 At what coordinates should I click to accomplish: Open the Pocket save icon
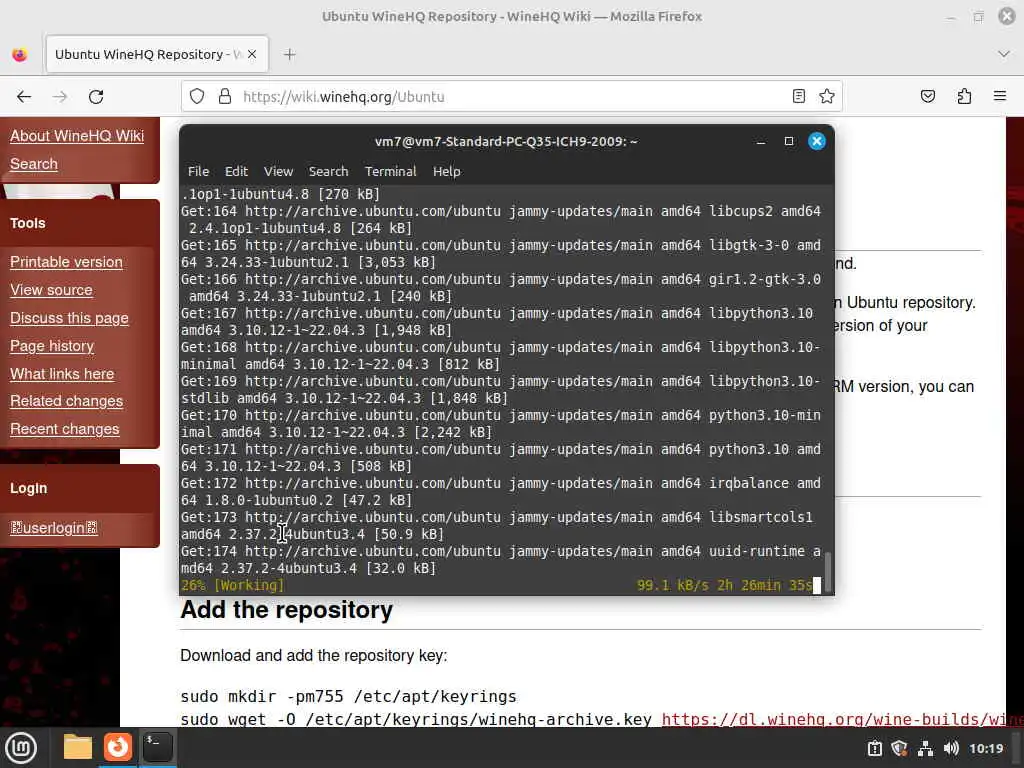927,97
